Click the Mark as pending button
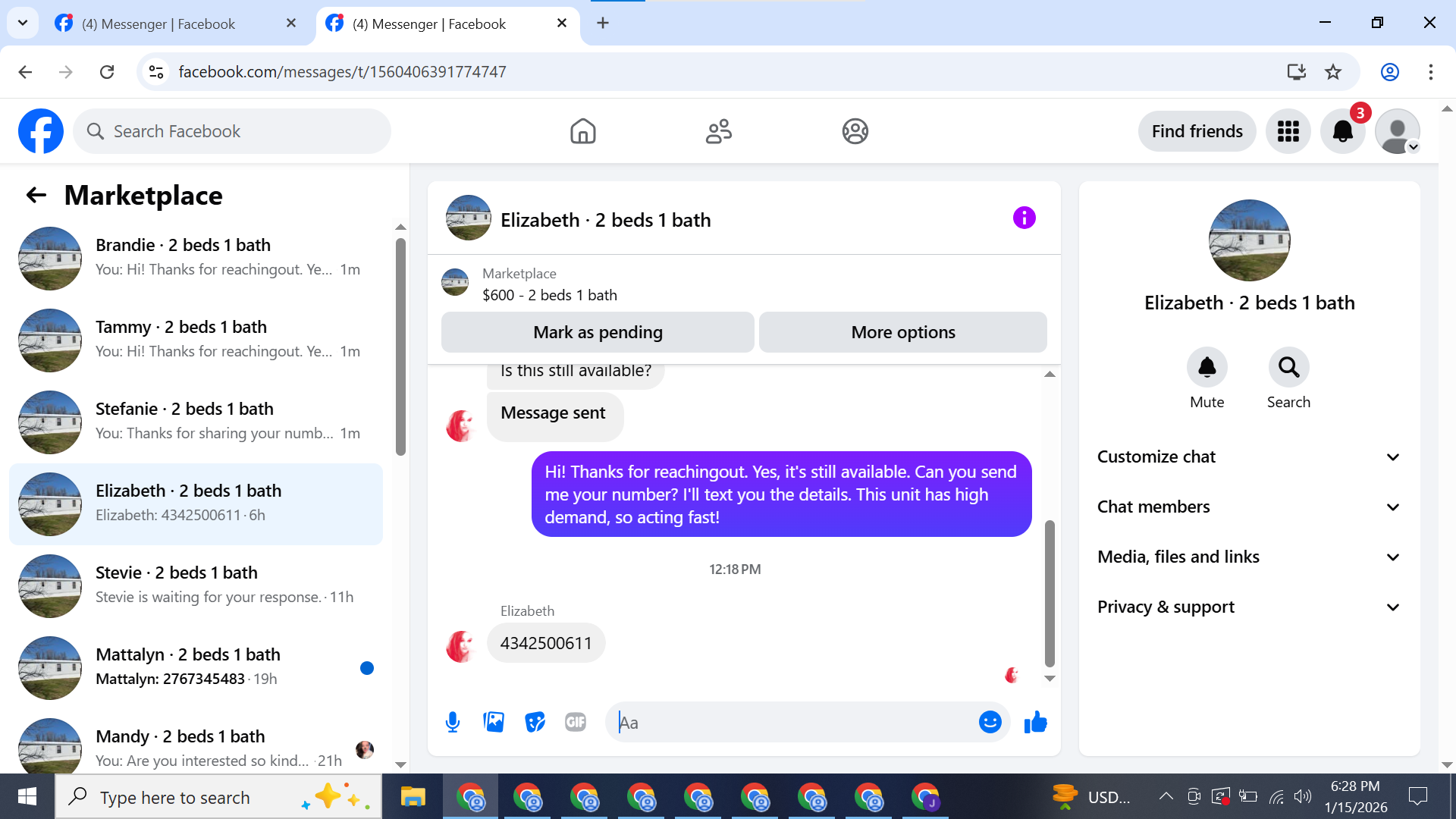 tap(598, 332)
